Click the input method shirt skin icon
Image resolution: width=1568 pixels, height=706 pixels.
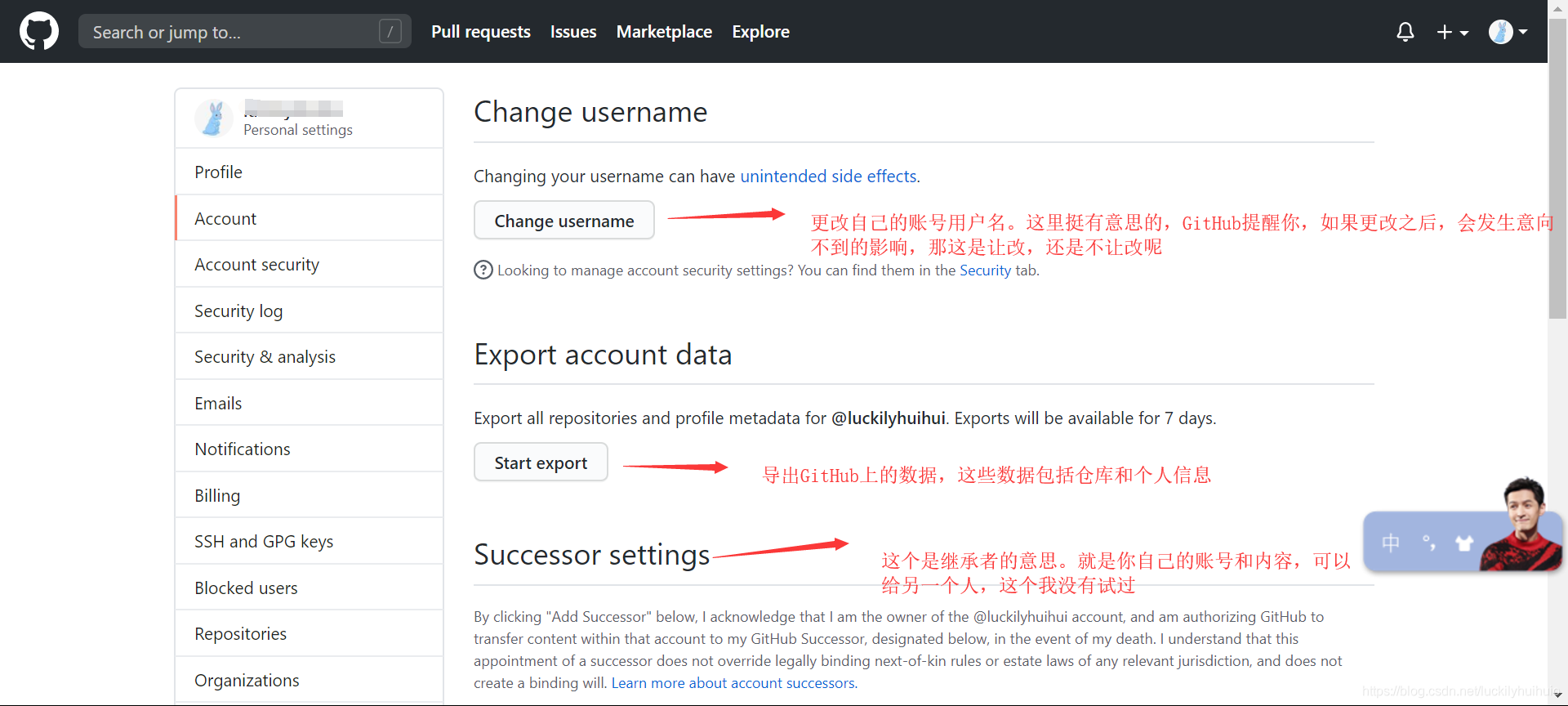pos(1464,542)
